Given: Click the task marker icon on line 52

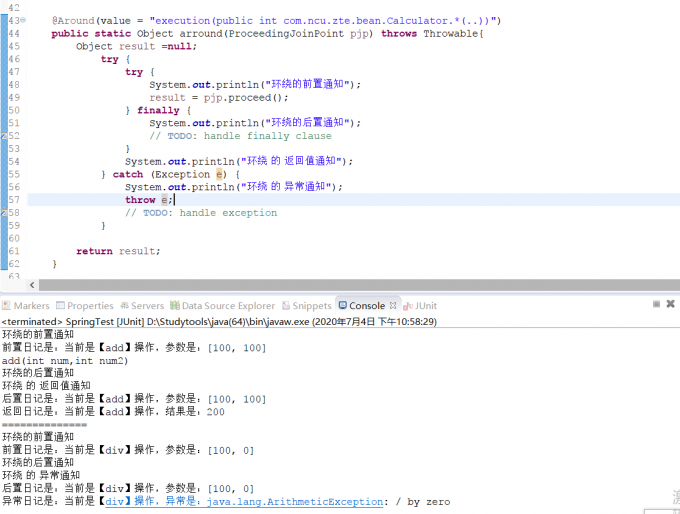Looking at the screenshot, I should tap(4, 136).
